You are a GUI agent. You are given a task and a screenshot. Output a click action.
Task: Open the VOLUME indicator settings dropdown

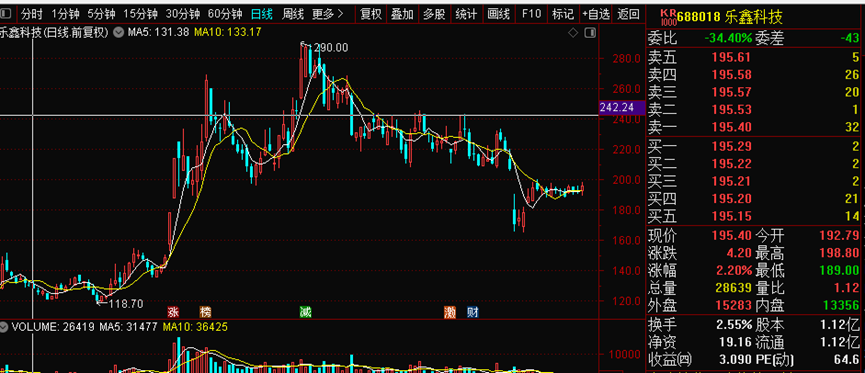(6, 327)
